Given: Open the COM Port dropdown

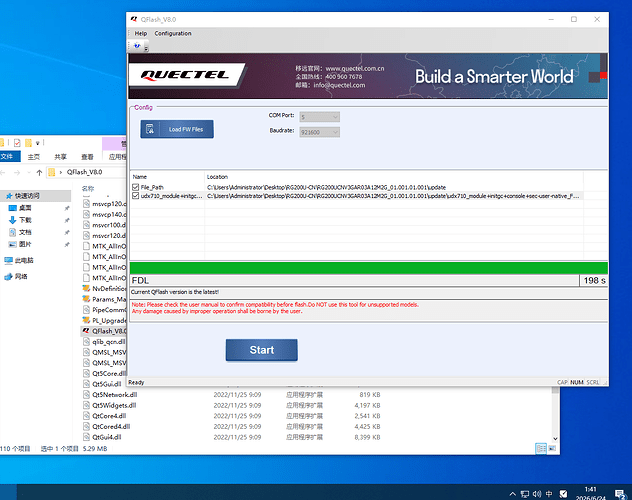Looking at the screenshot, I should [319, 117].
